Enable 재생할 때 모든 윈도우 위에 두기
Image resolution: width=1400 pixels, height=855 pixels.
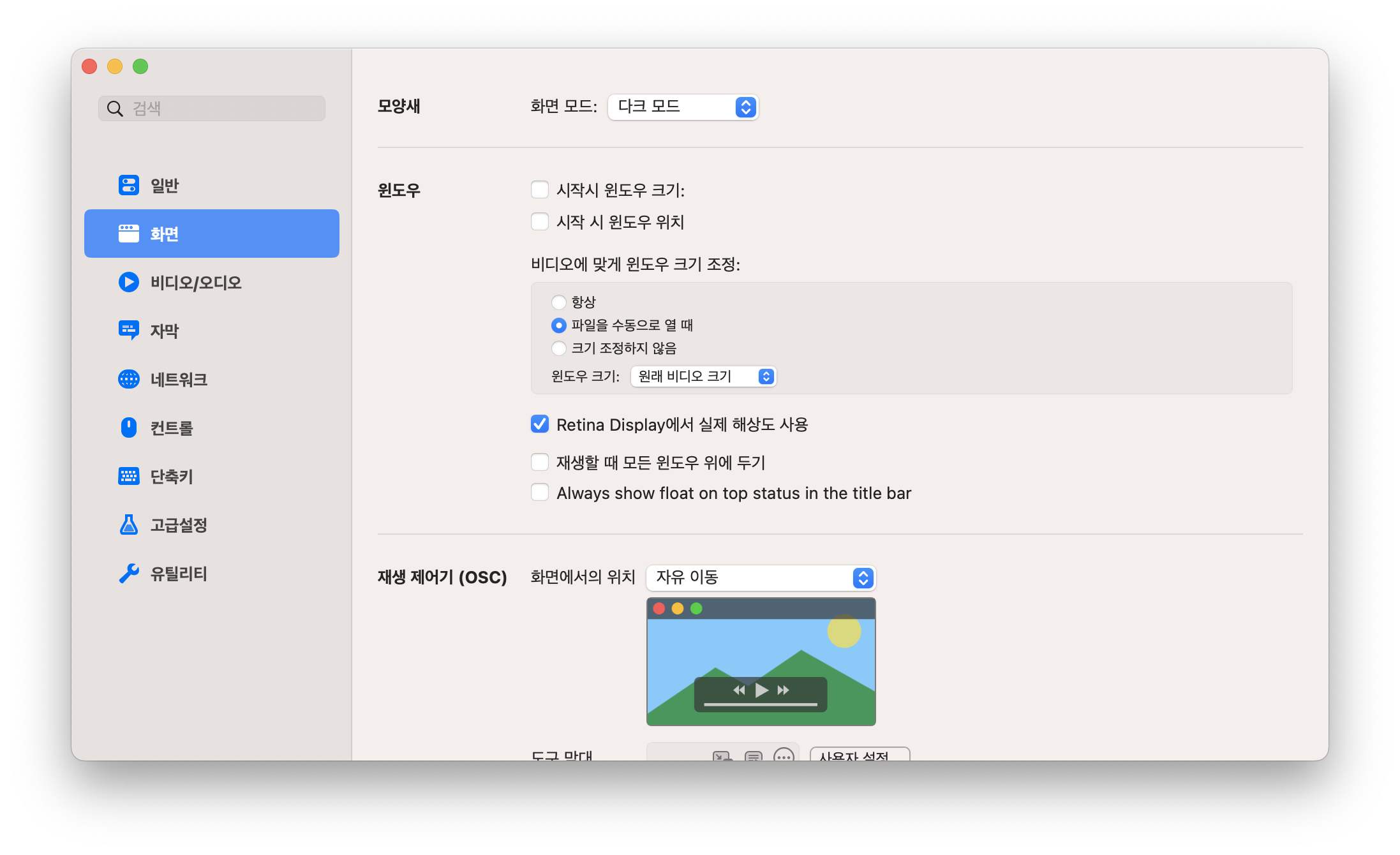pyautogui.click(x=540, y=462)
